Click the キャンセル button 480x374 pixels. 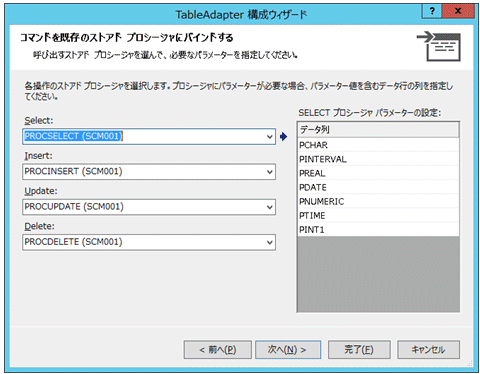click(x=428, y=350)
